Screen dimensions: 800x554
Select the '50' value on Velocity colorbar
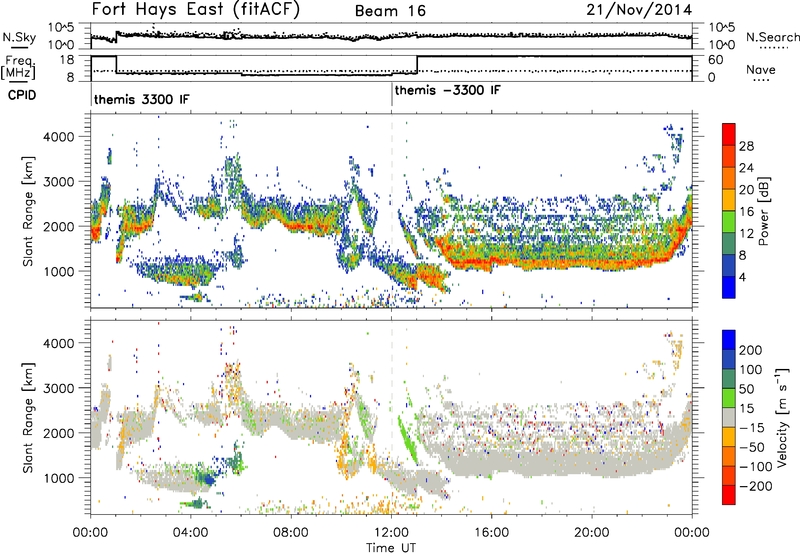point(746,389)
